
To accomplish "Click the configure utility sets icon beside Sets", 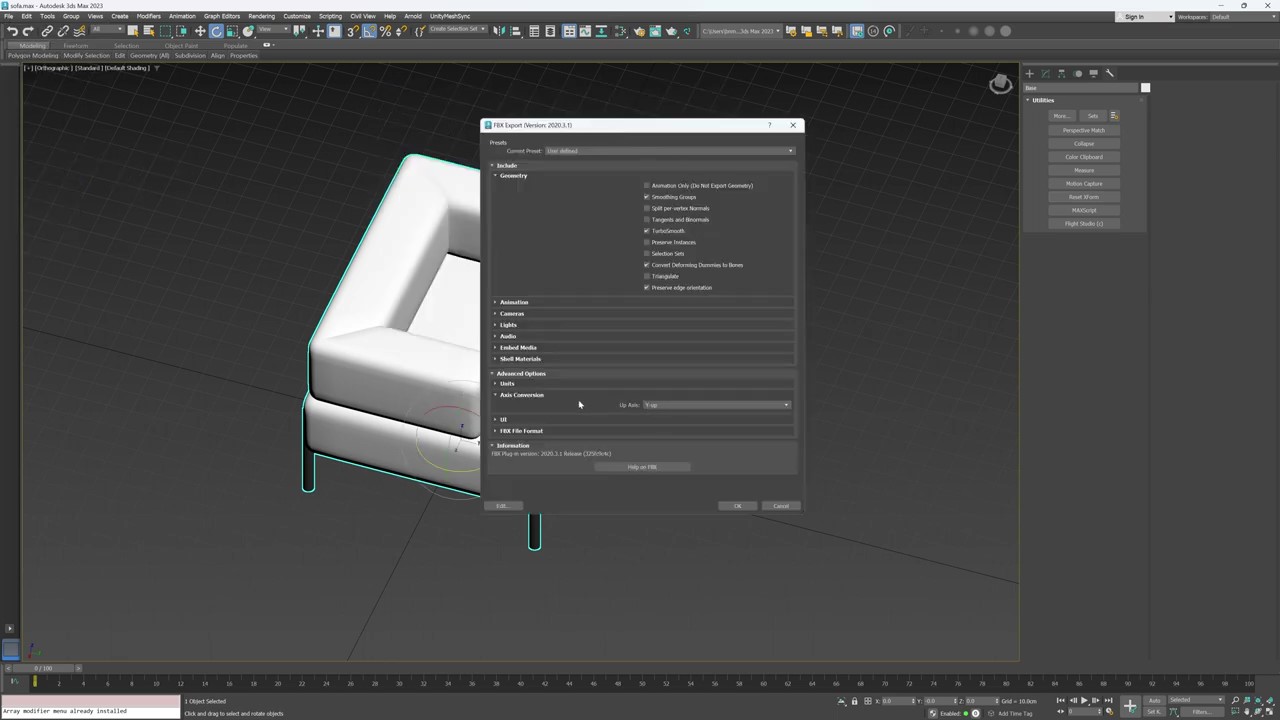I will (x=1114, y=115).
